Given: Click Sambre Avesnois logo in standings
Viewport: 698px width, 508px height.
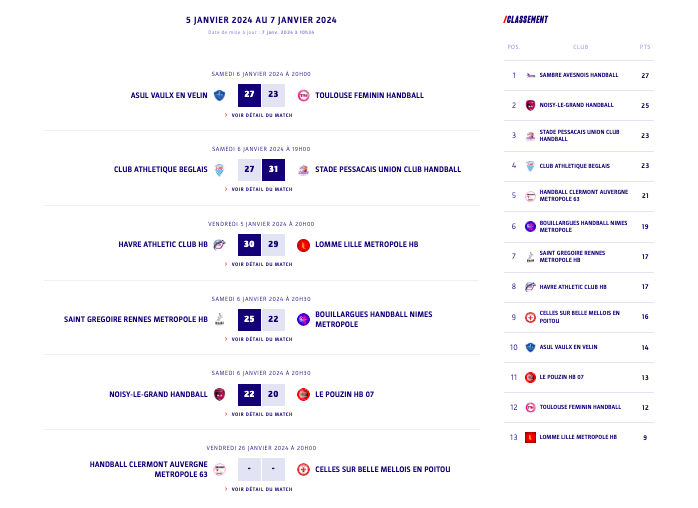Looking at the screenshot, I should [x=530, y=75].
